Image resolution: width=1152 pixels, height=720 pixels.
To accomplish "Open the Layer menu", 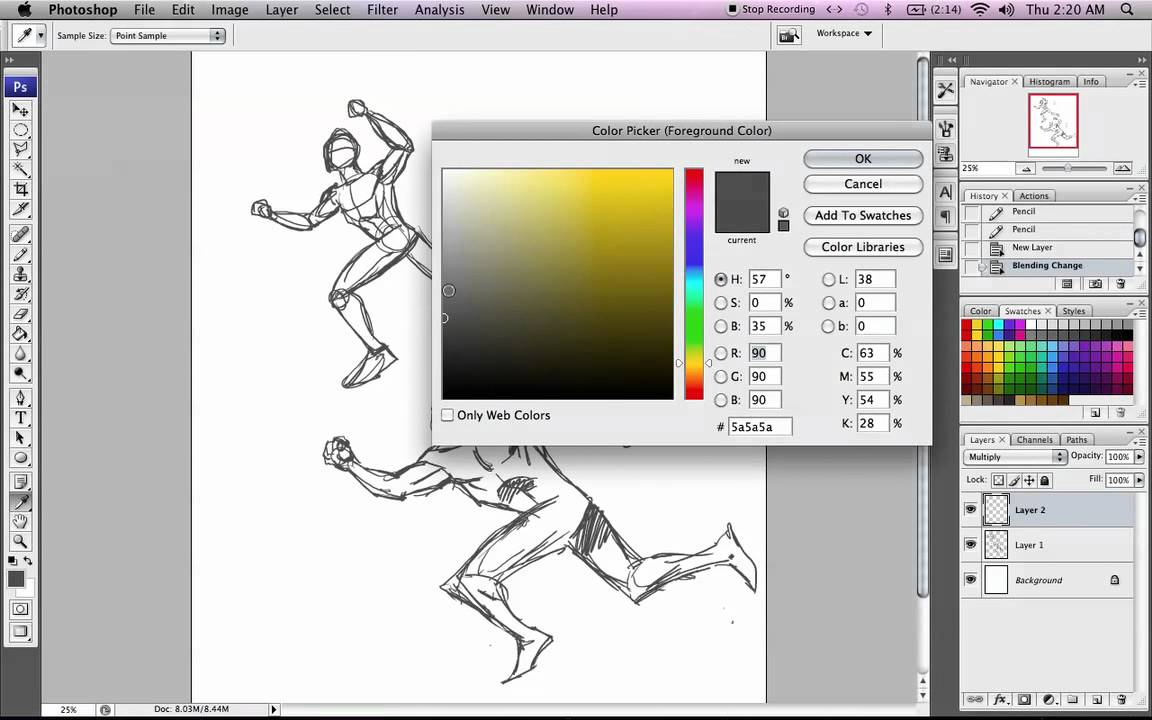I will pyautogui.click(x=281, y=10).
